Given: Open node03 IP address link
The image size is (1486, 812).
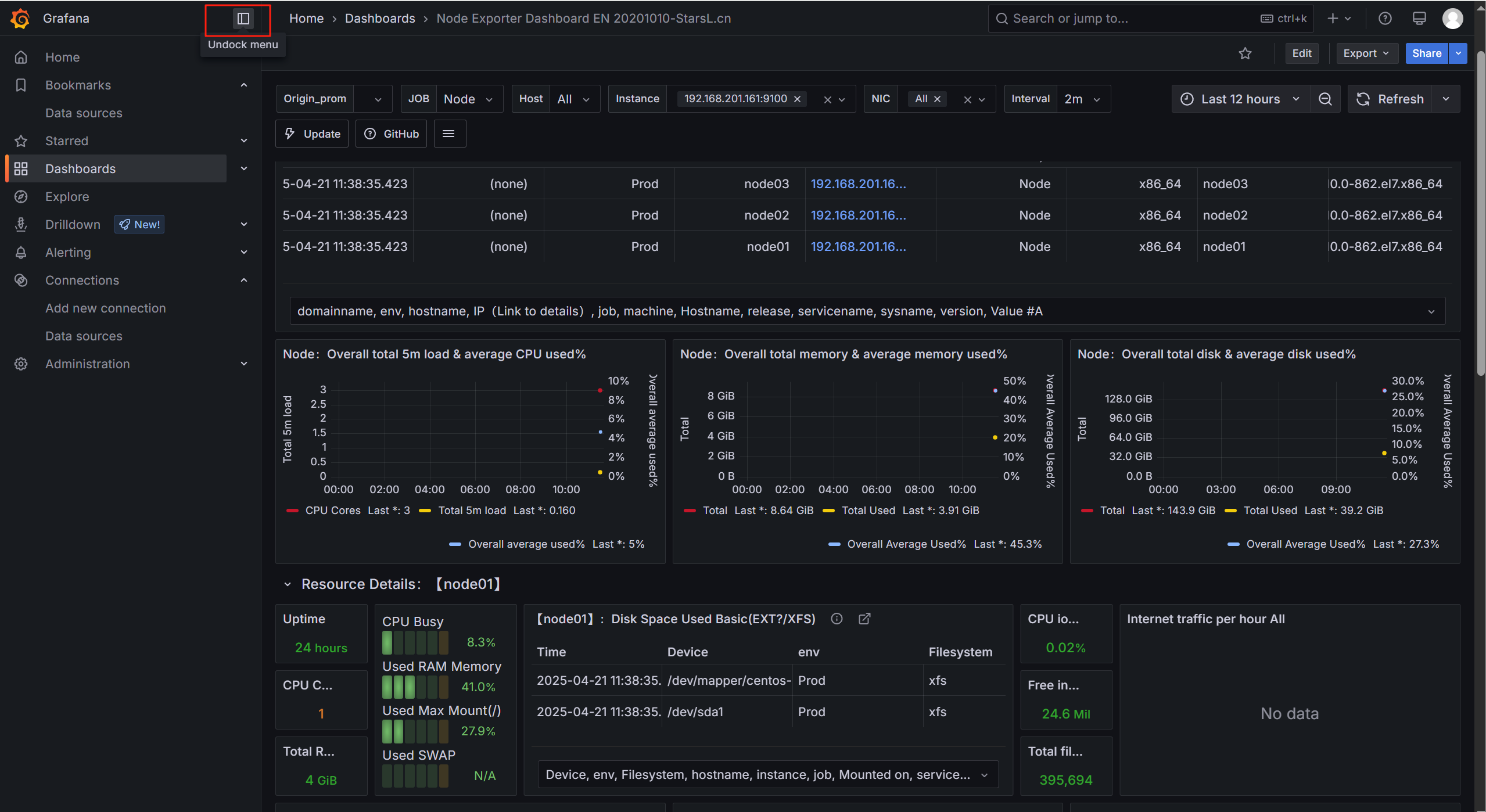Looking at the screenshot, I should pos(858,184).
